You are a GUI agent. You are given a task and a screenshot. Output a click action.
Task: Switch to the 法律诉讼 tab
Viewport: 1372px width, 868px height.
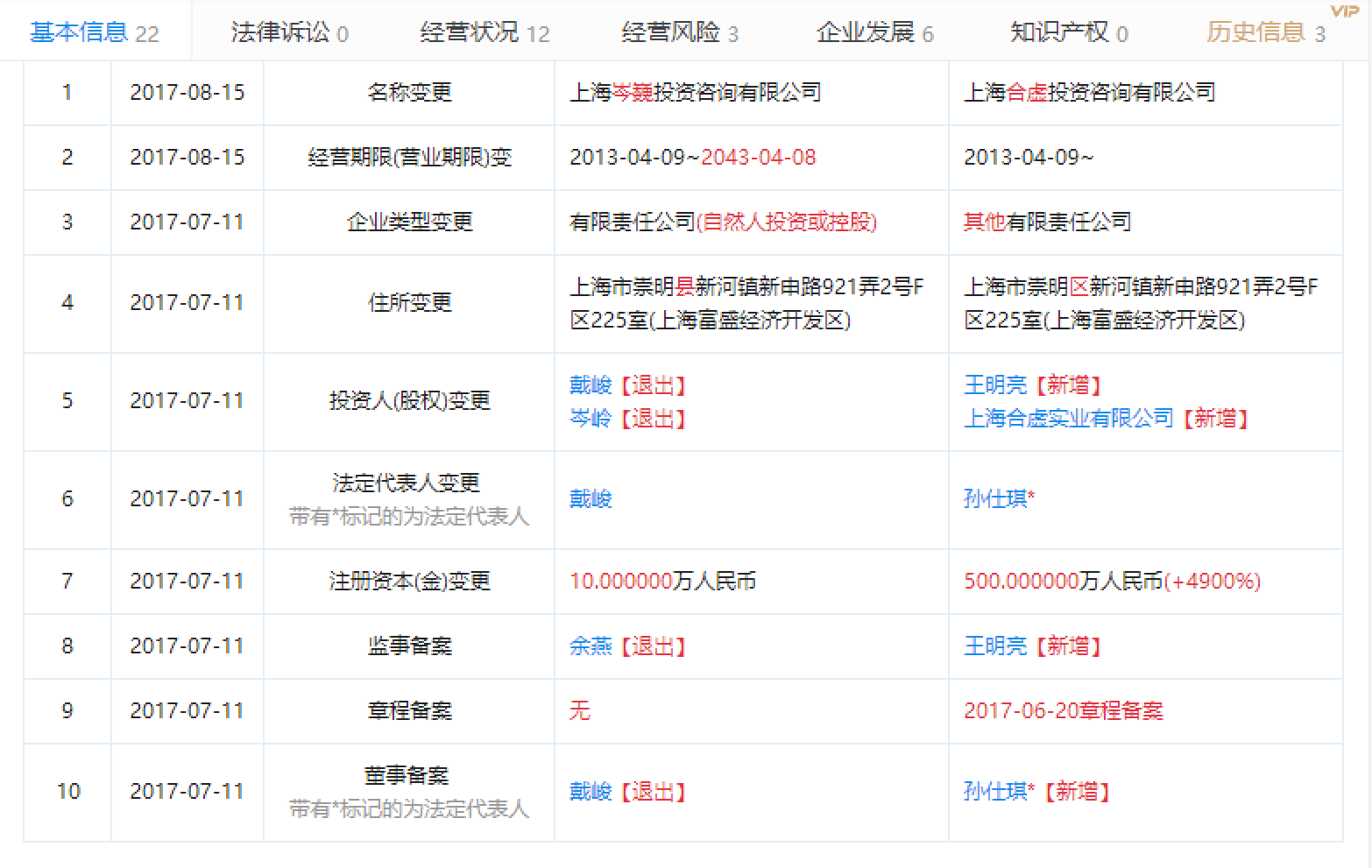click(x=289, y=32)
